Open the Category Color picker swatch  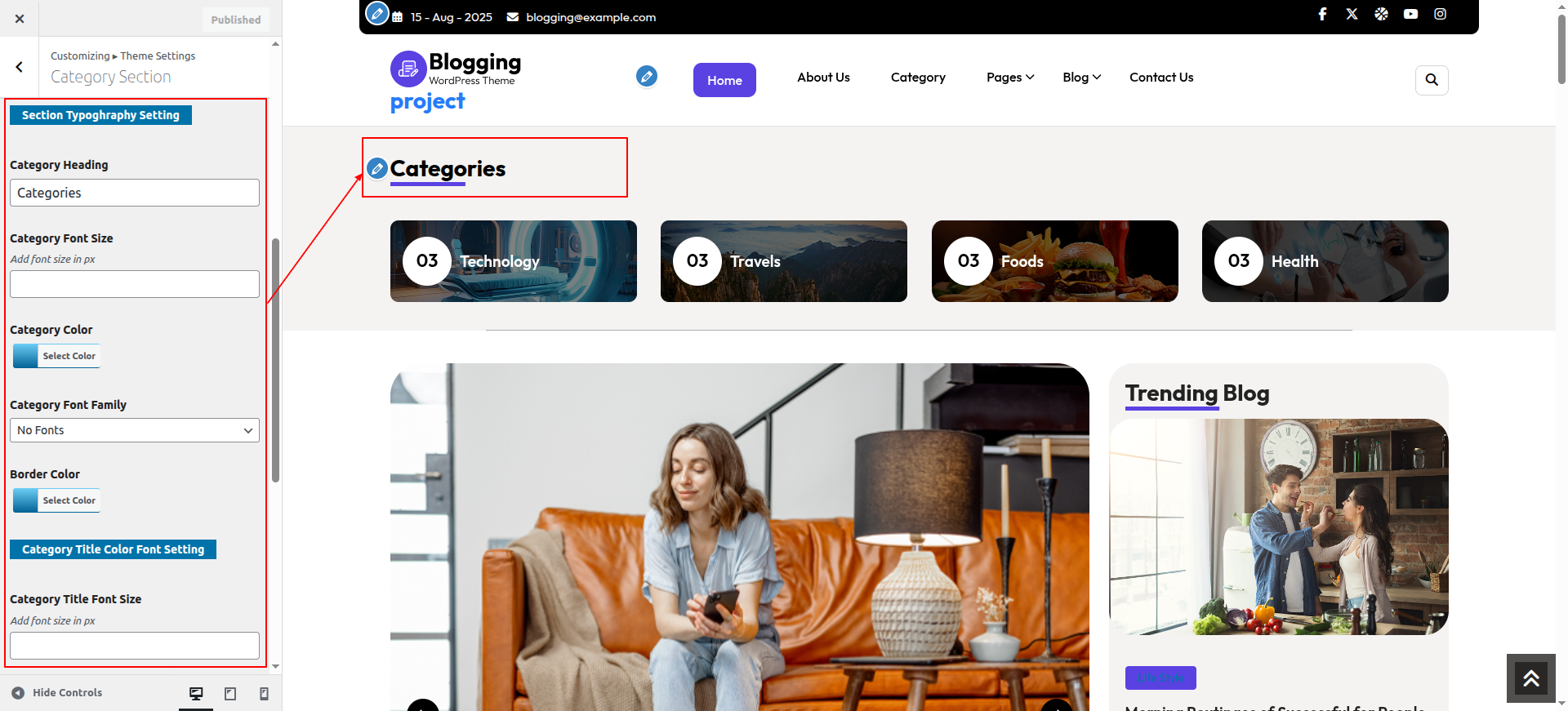coord(26,356)
